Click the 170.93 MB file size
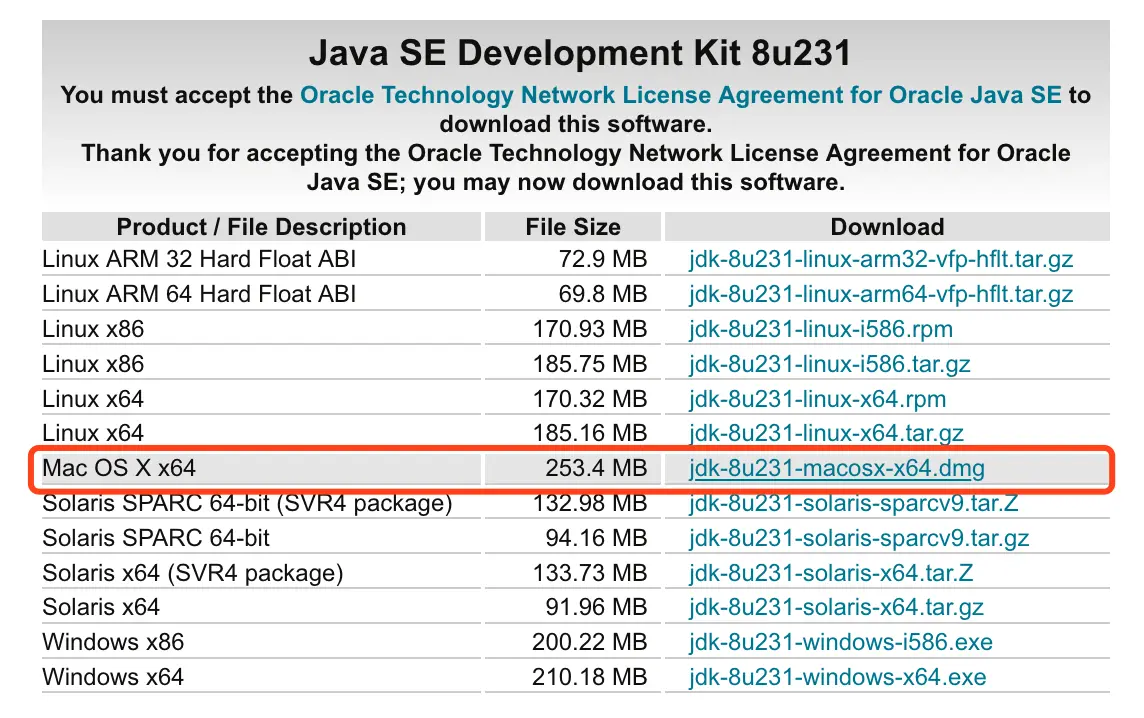Viewport: 1144px width, 718px height. pyautogui.click(x=590, y=329)
